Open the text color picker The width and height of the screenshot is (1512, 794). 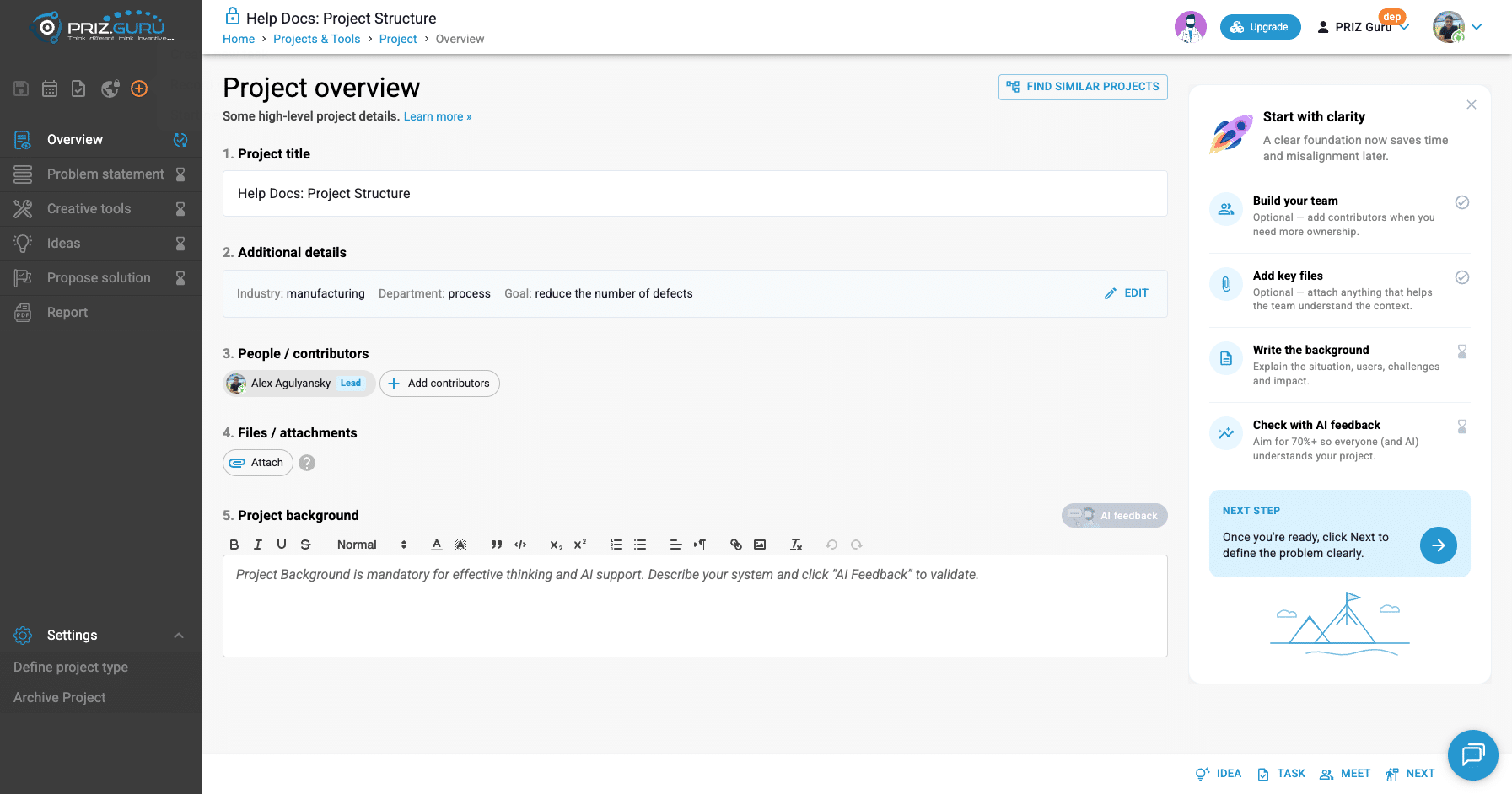click(437, 545)
